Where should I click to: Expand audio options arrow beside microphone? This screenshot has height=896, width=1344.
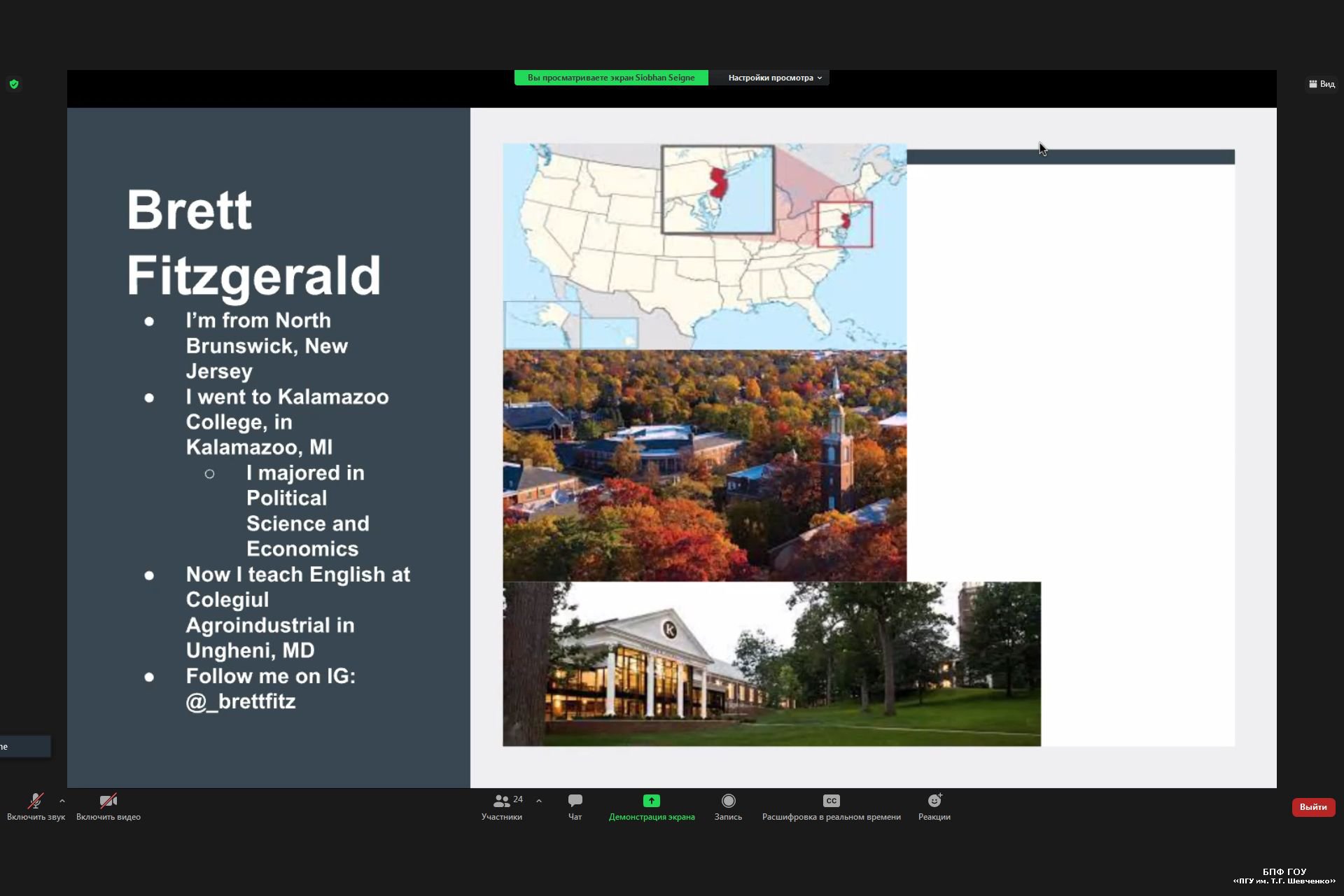62,801
